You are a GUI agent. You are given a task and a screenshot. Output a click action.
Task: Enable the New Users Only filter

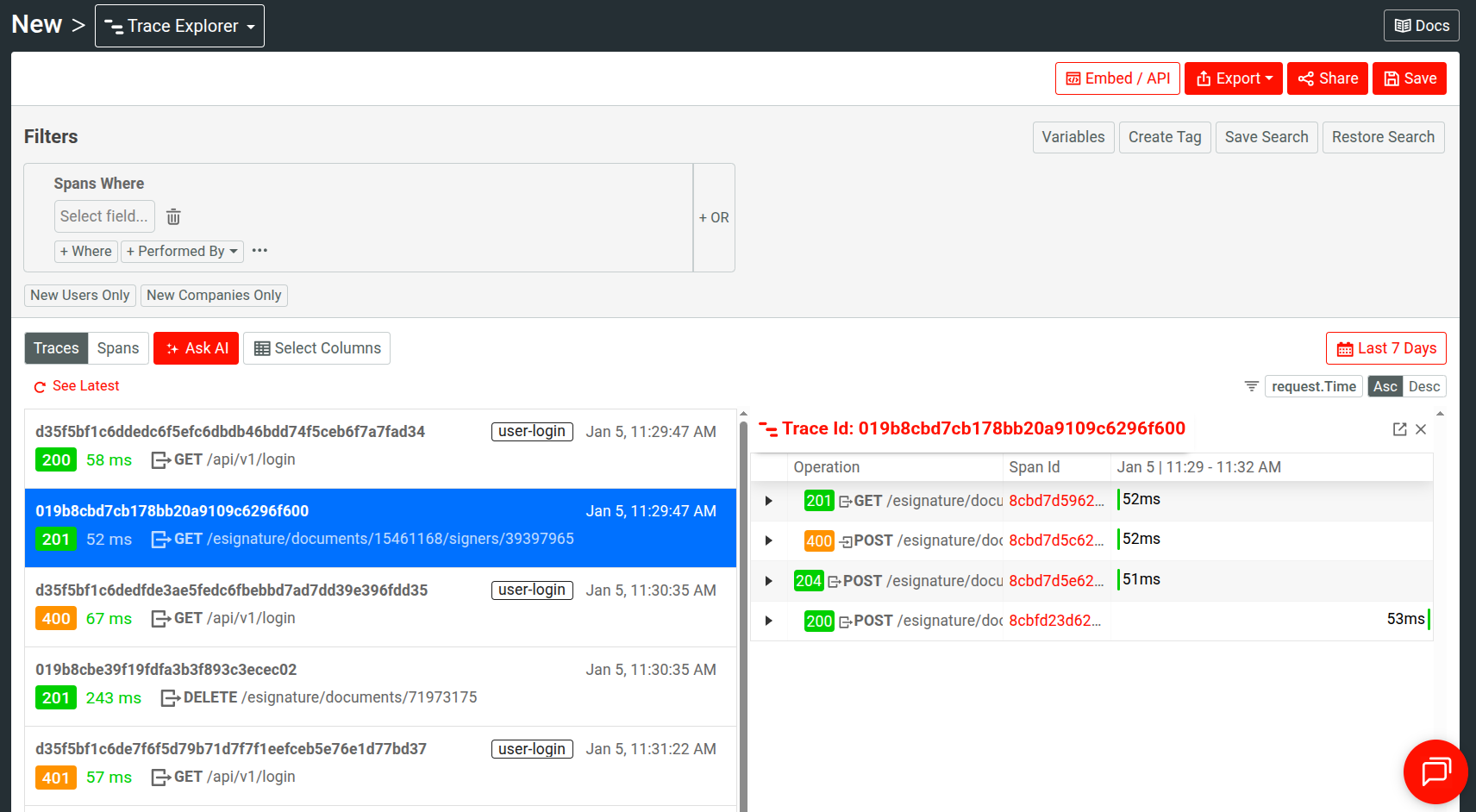79,295
